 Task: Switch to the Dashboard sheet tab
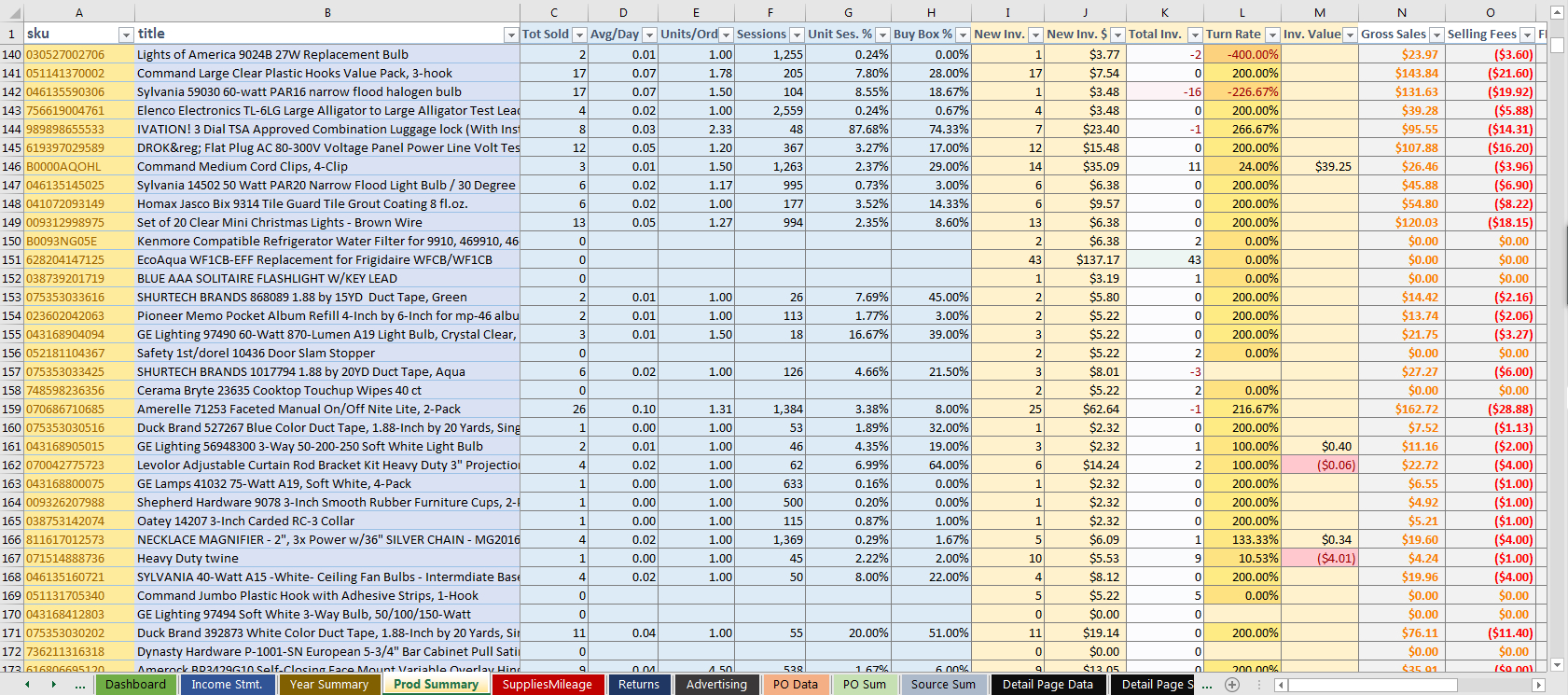click(135, 685)
